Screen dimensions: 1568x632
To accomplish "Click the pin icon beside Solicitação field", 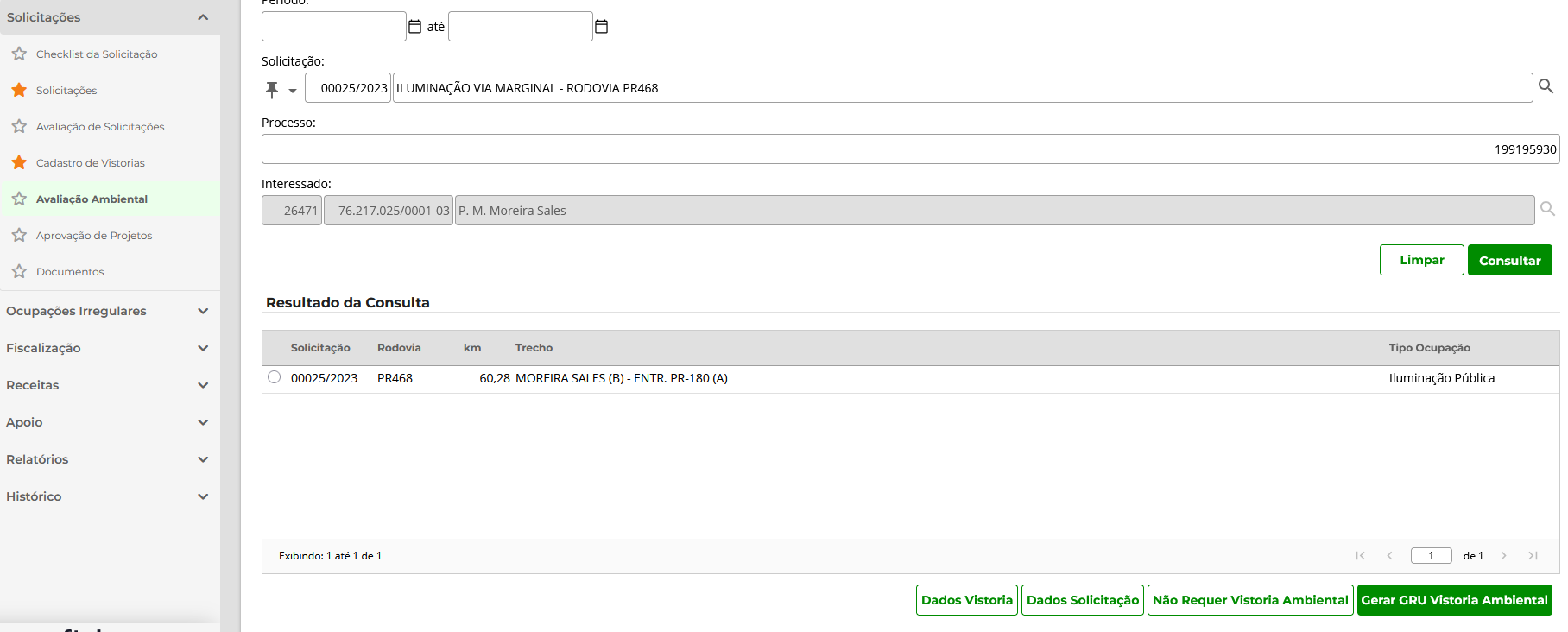I will [x=272, y=89].
